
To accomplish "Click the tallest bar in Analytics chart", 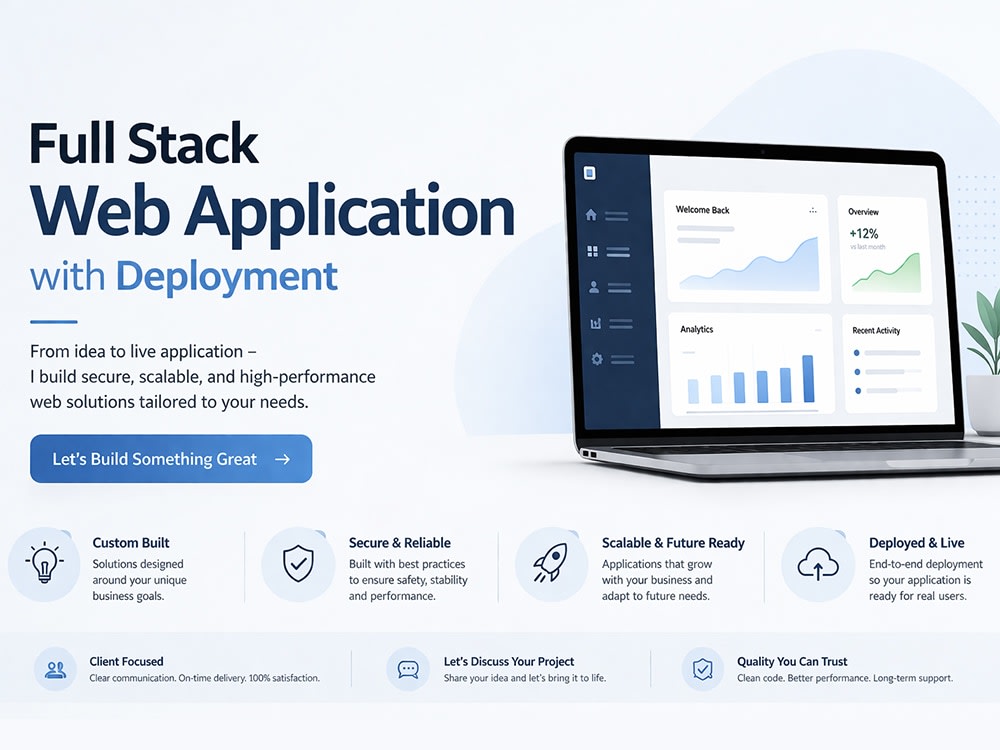I will pyautogui.click(x=808, y=378).
